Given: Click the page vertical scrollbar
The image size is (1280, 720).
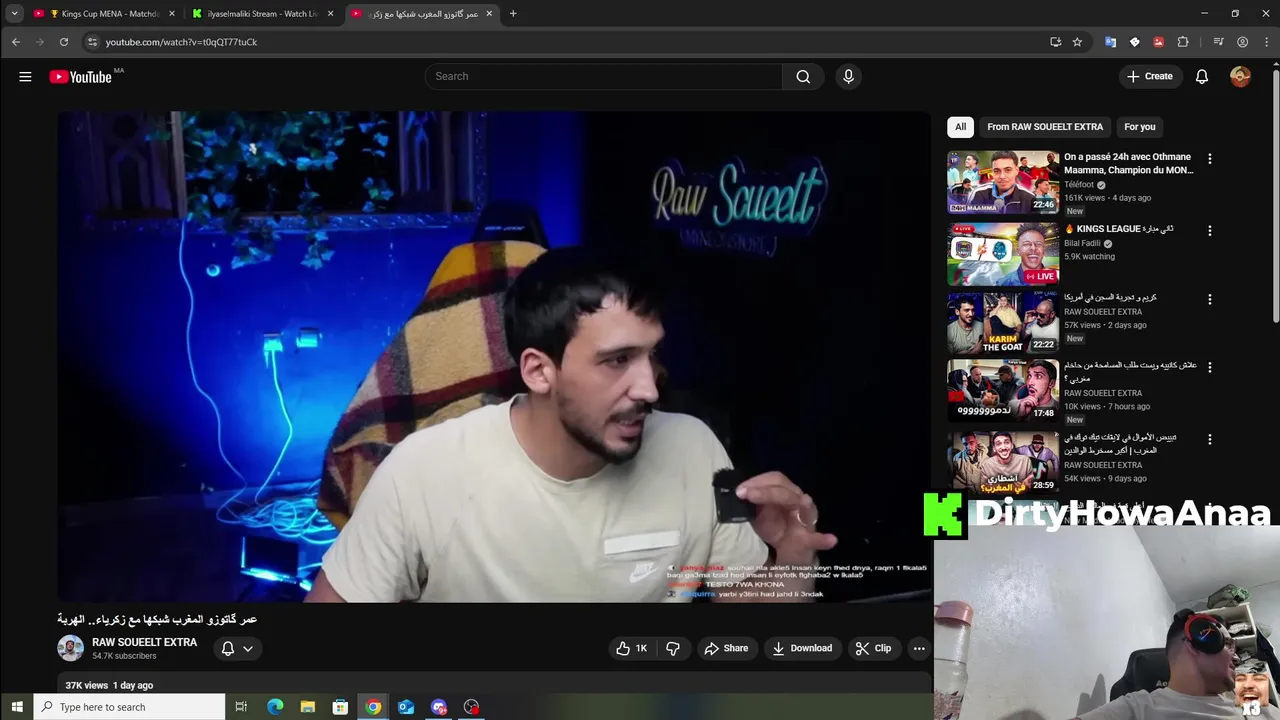Looking at the screenshot, I should point(1275,195).
